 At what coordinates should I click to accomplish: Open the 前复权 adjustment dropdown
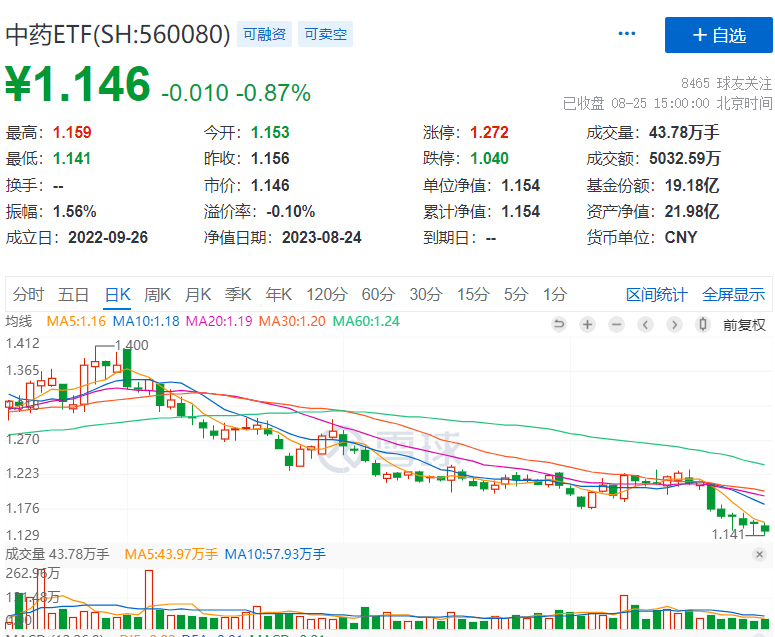pyautogui.click(x=745, y=324)
